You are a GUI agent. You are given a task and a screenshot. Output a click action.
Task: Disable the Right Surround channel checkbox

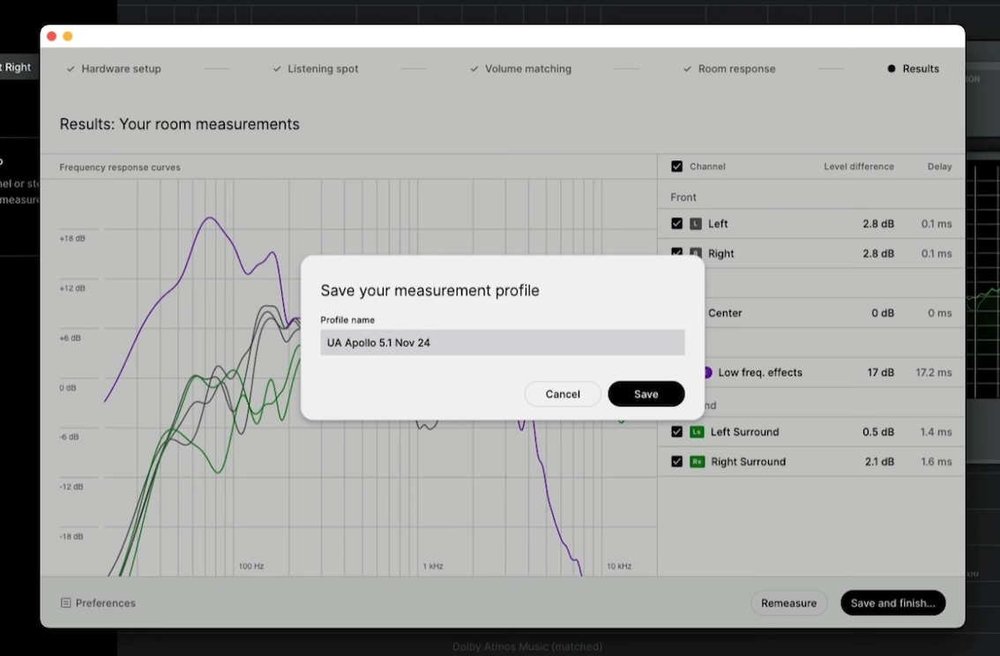[677, 461]
